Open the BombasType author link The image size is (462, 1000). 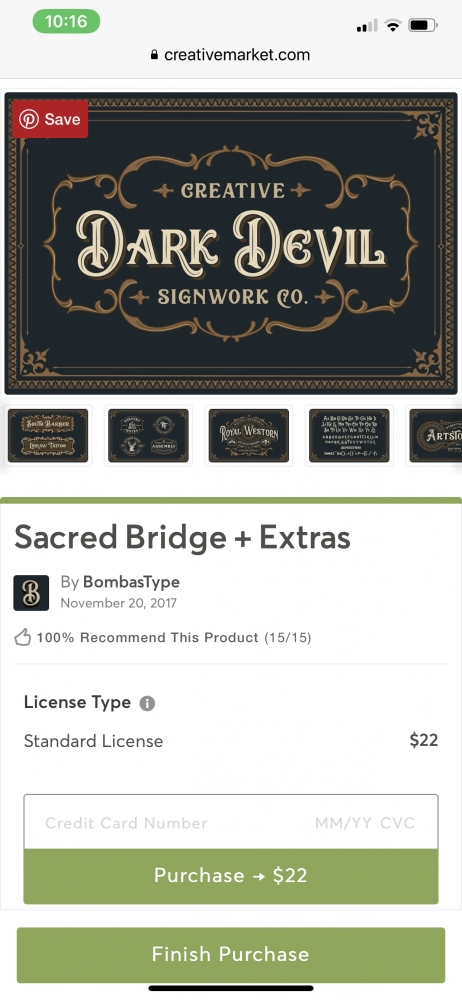click(131, 582)
